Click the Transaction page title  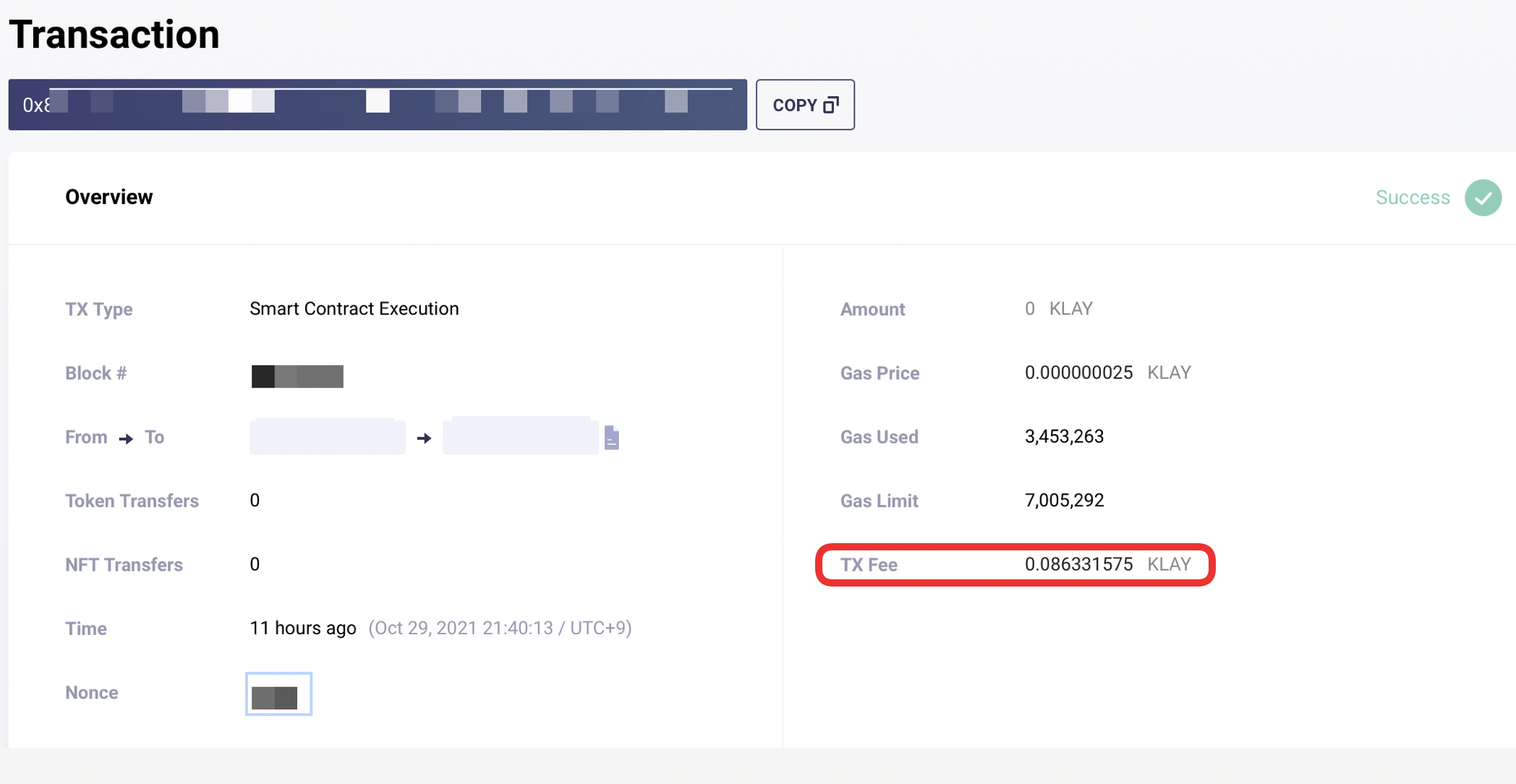tap(114, 35)
